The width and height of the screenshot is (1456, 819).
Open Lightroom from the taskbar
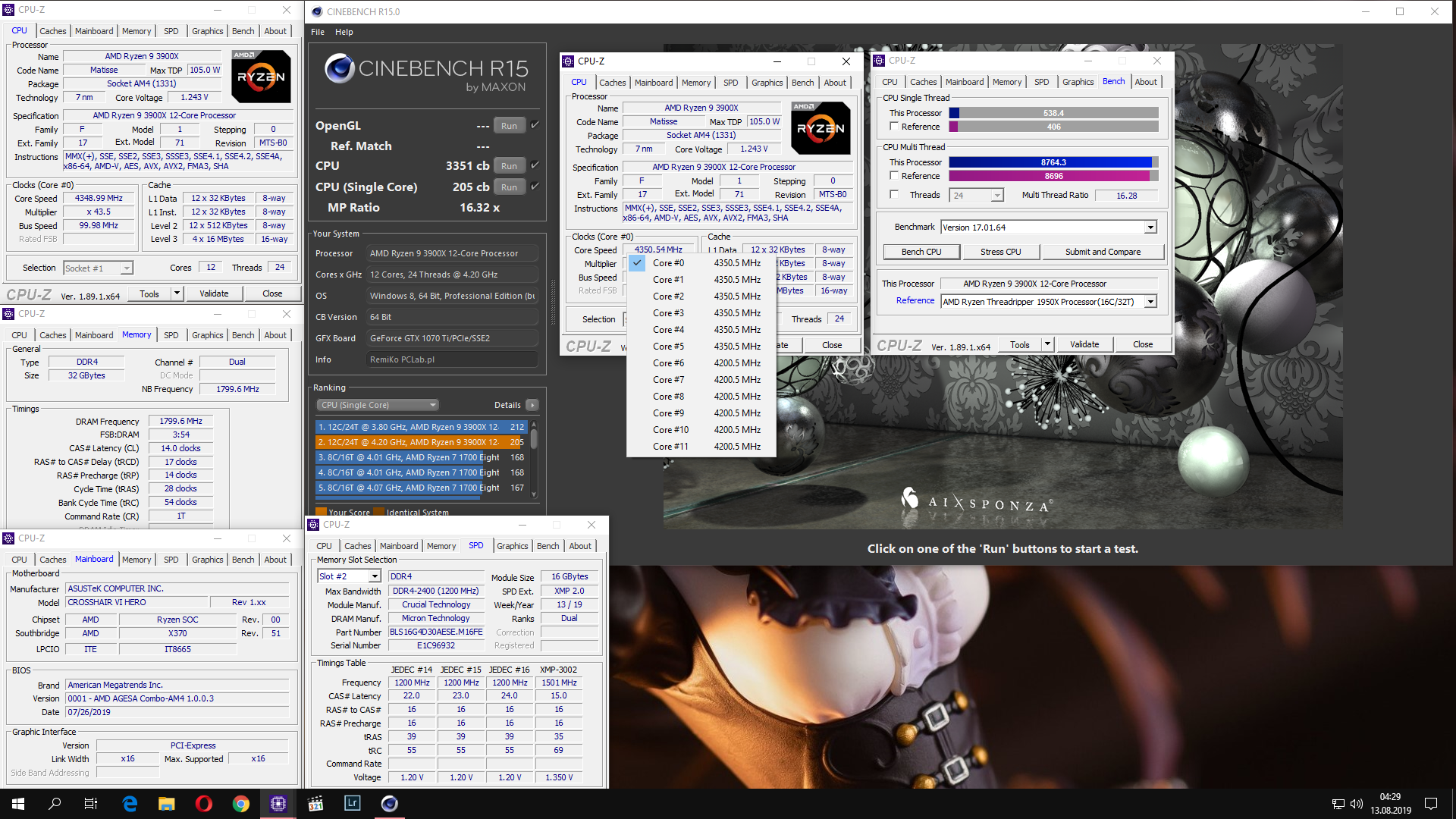click(353, 804)
